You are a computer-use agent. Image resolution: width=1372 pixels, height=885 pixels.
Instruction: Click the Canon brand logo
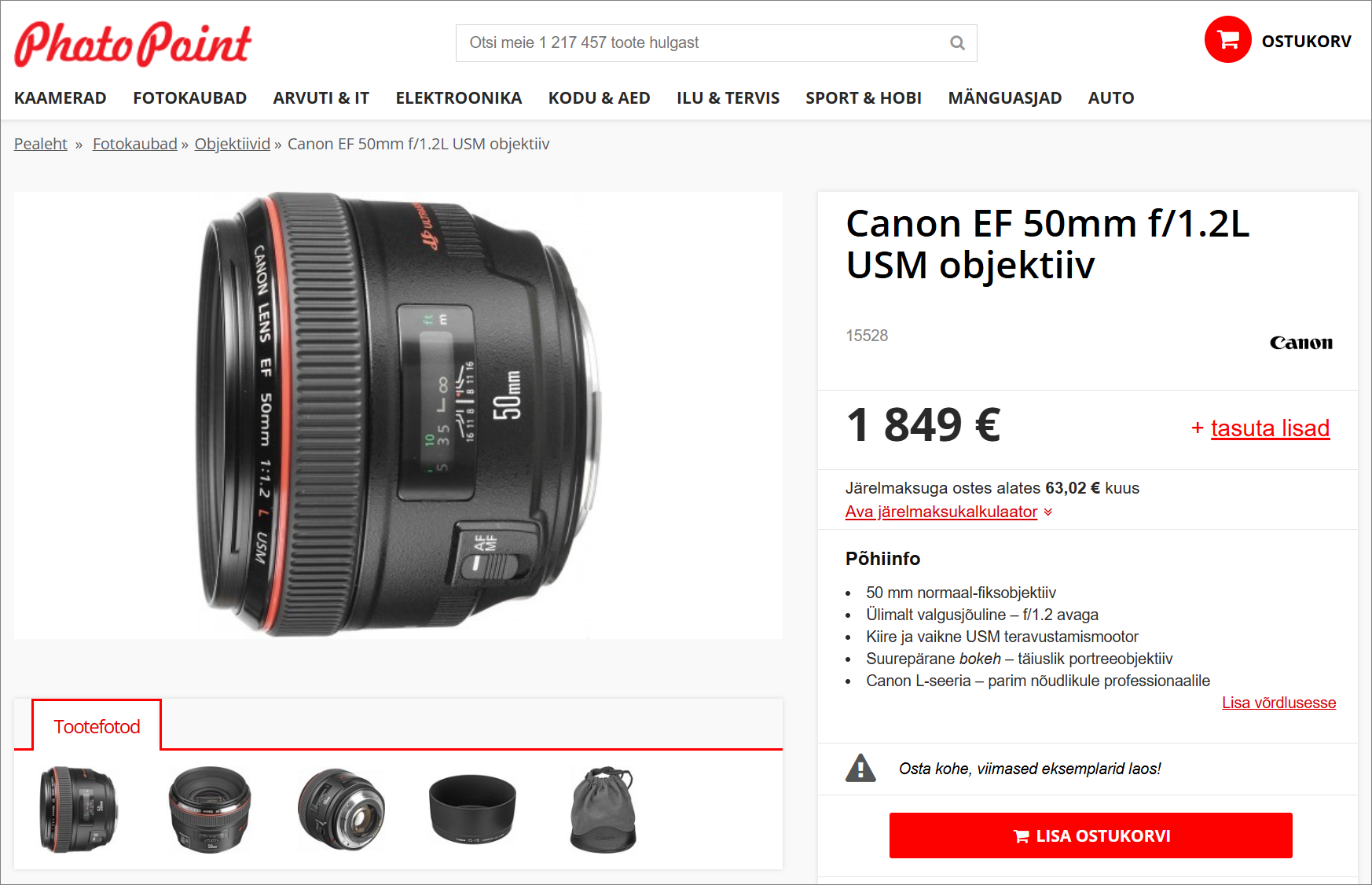point(1300,343)
